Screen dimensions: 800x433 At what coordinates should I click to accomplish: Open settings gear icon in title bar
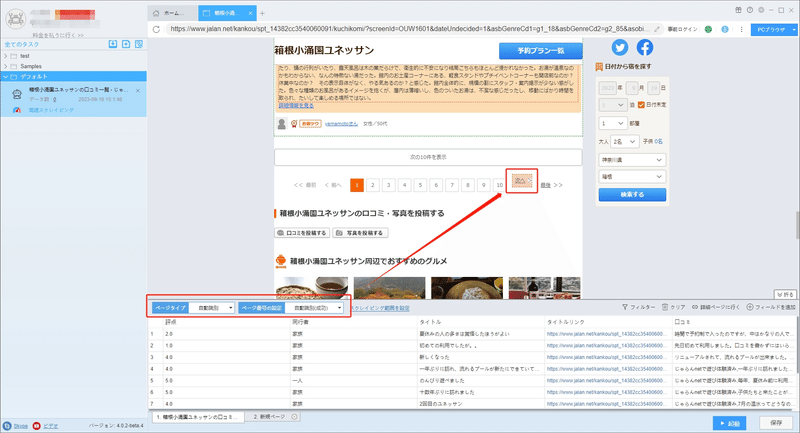[x=761, y=10]
